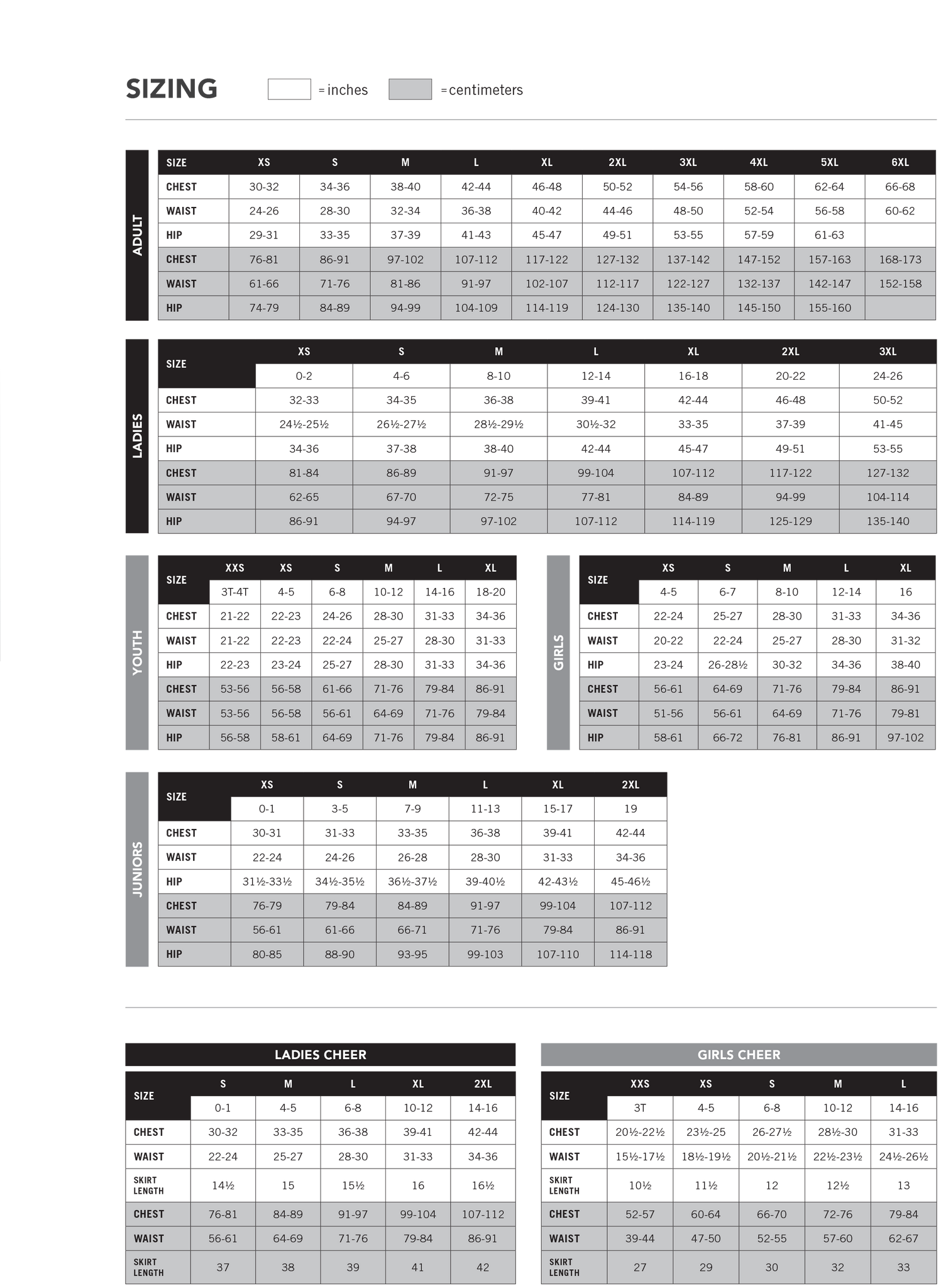
Task: Click Juniors hip centimeters cell '114-118'
Action: tap(630, 954)
